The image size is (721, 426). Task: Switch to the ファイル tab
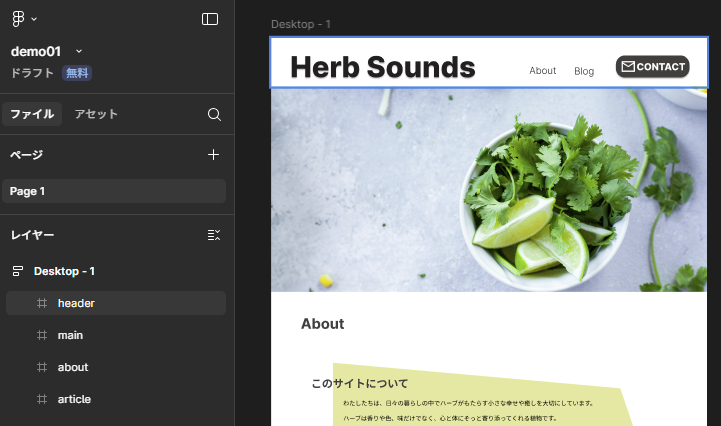(x=32, y=114)
